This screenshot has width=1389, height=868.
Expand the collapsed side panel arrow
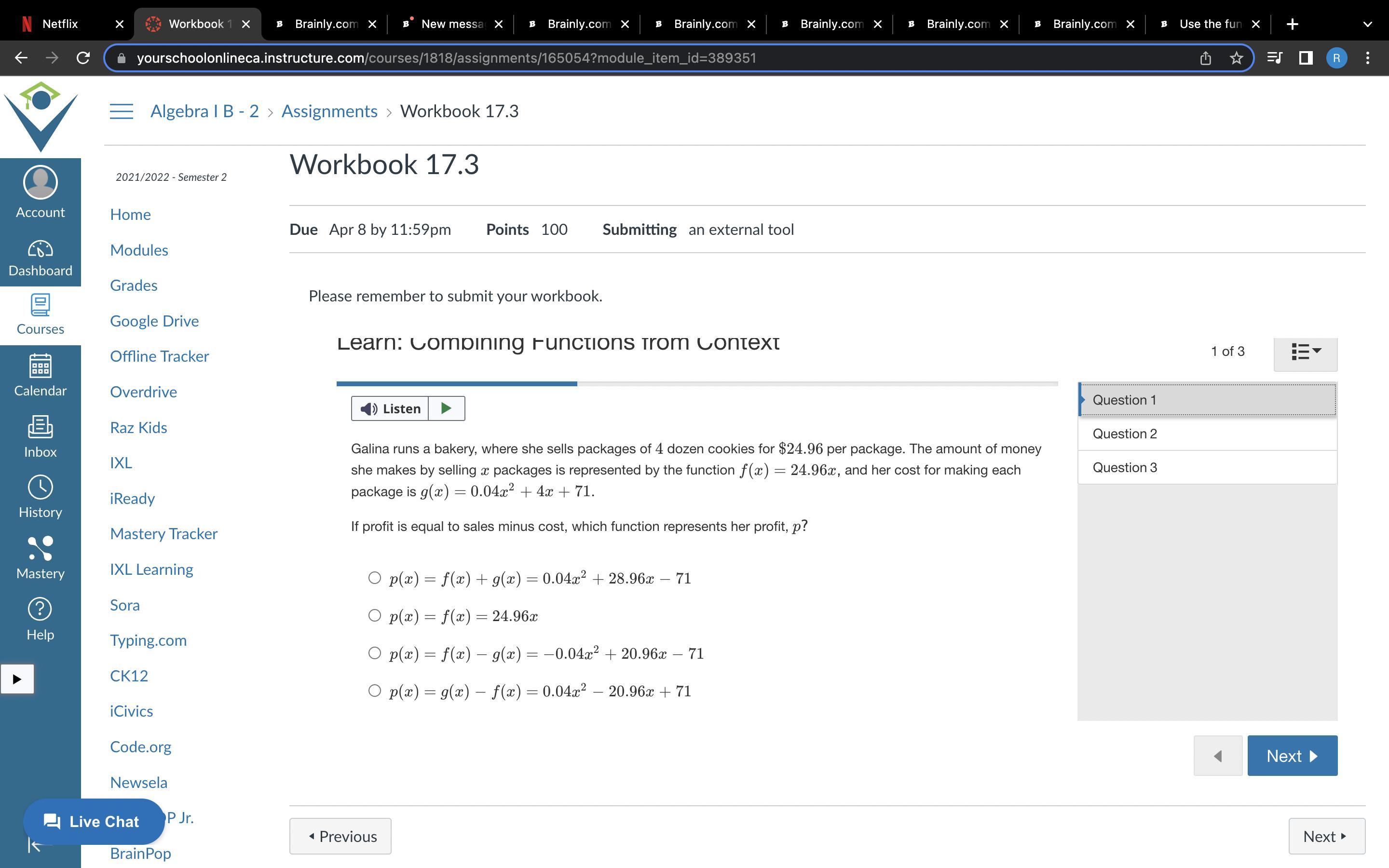[x=17, y=679]
